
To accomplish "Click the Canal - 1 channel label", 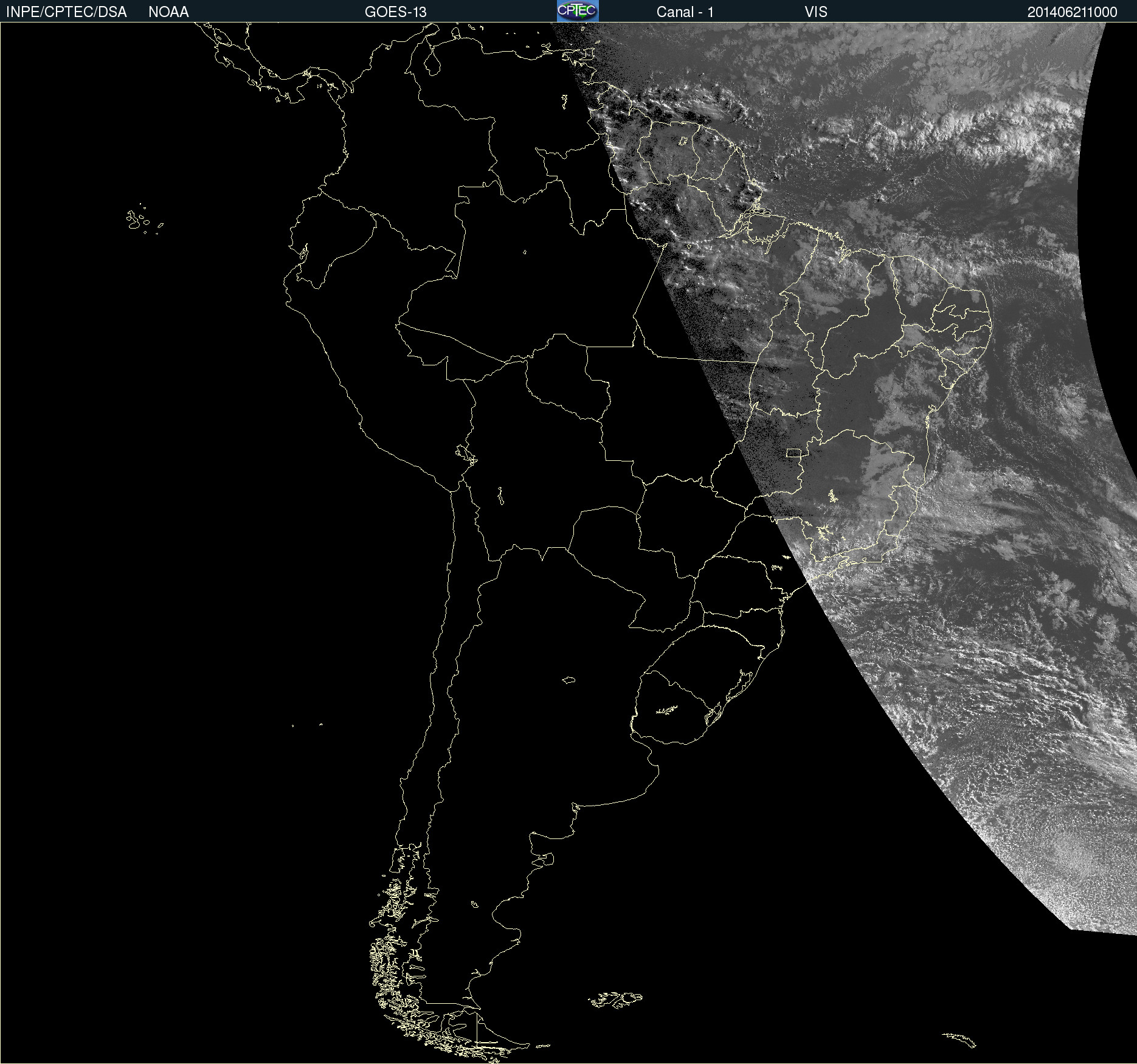I will pos(685,12).
